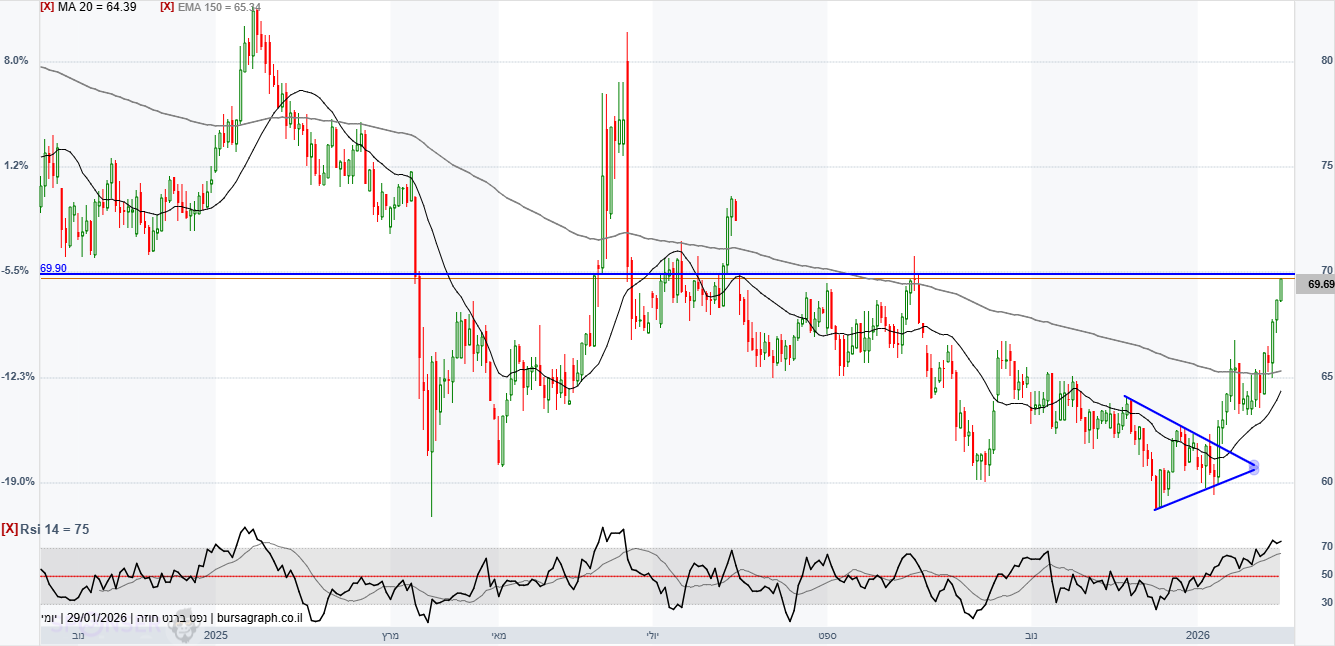
Task: Remove the EMA 150 indicator via its X
Action: [167, 7]
